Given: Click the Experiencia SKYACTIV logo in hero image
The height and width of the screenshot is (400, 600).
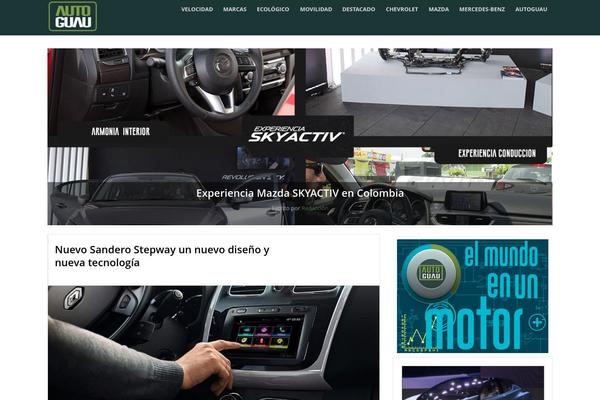Looking at the screenshot, I should click(296, 134).
